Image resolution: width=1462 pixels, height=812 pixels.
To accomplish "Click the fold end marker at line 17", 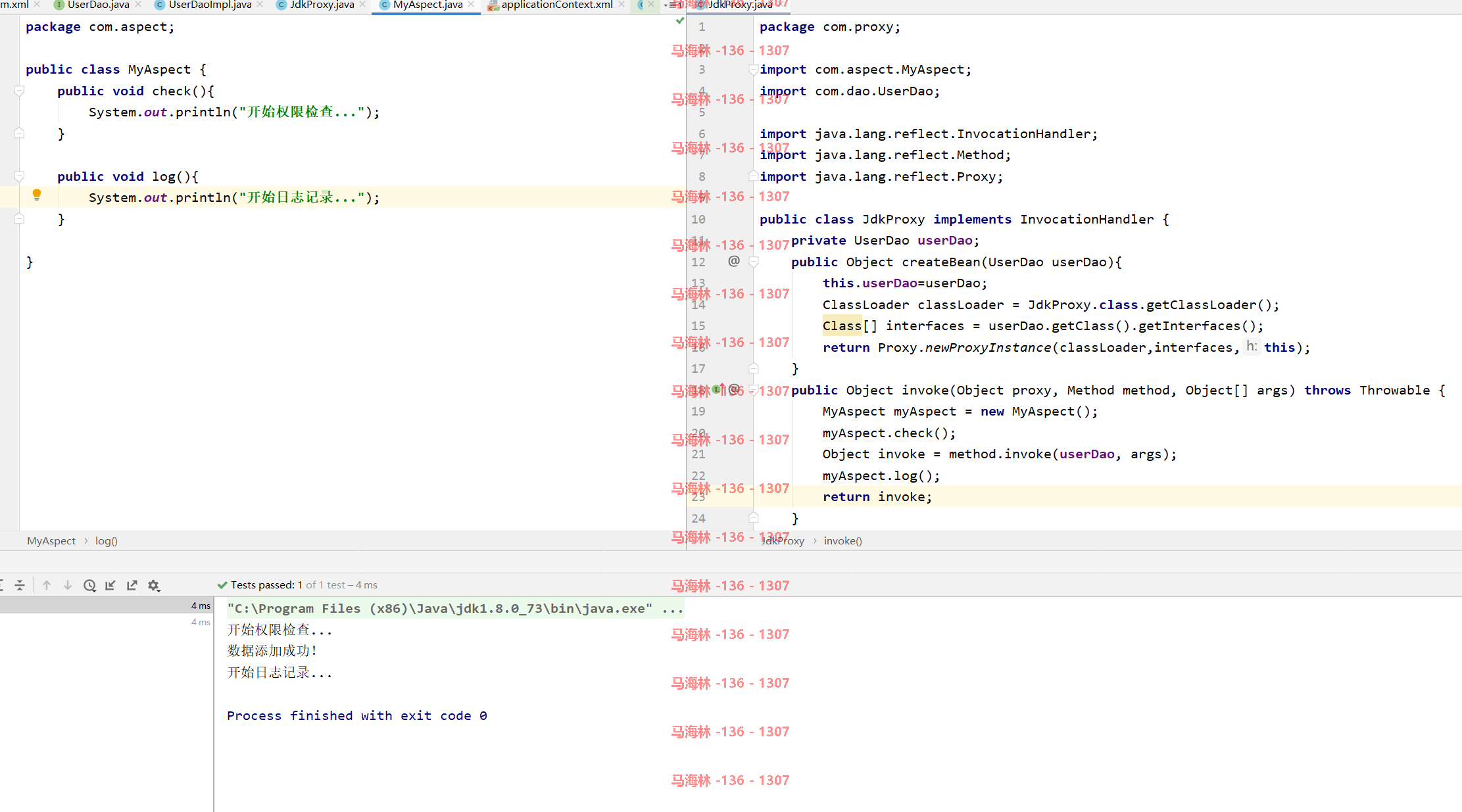I will (x=754, y=368).
